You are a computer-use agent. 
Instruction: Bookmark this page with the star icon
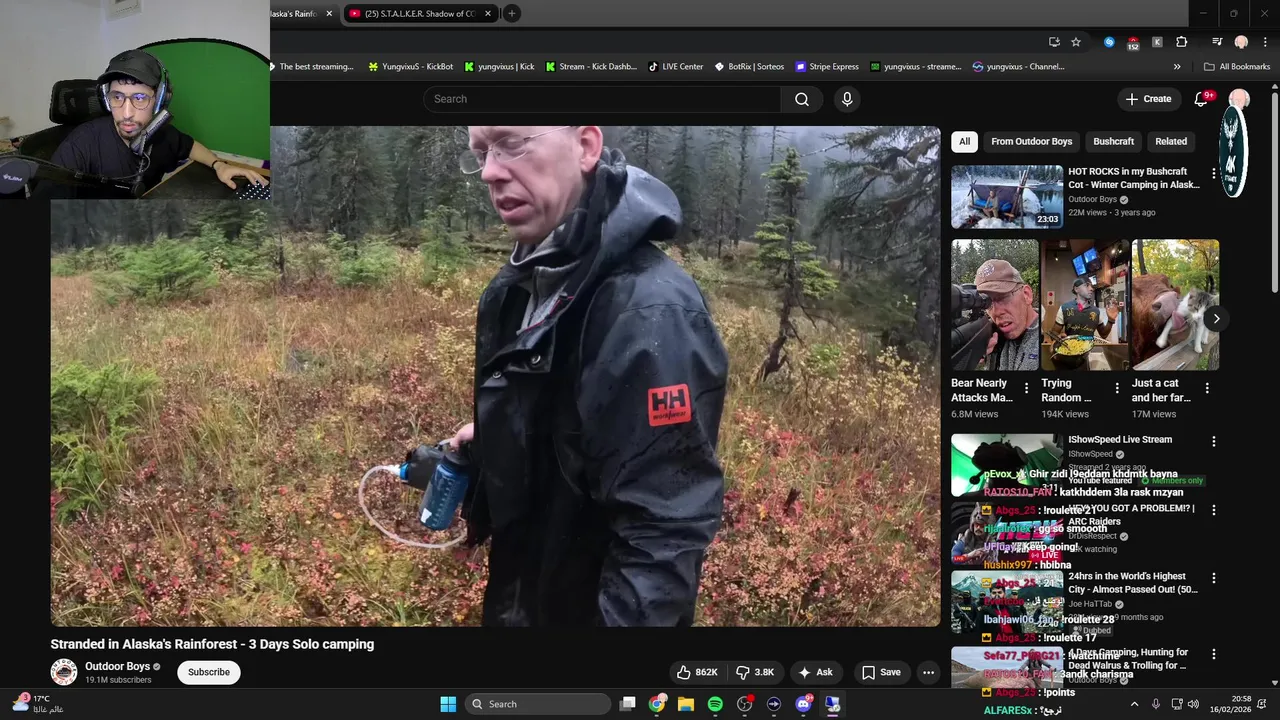(1076, 42)
